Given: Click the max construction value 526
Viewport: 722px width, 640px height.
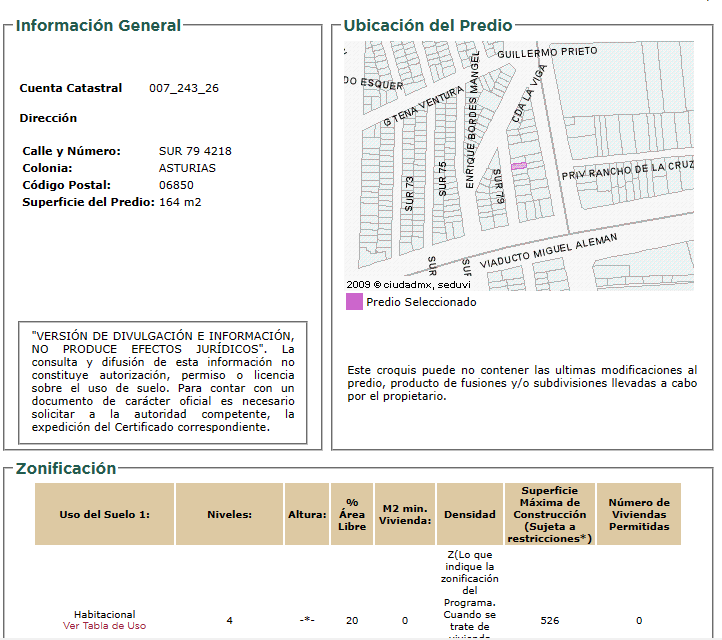Looking at the screenshot, I should pos(550,621).
